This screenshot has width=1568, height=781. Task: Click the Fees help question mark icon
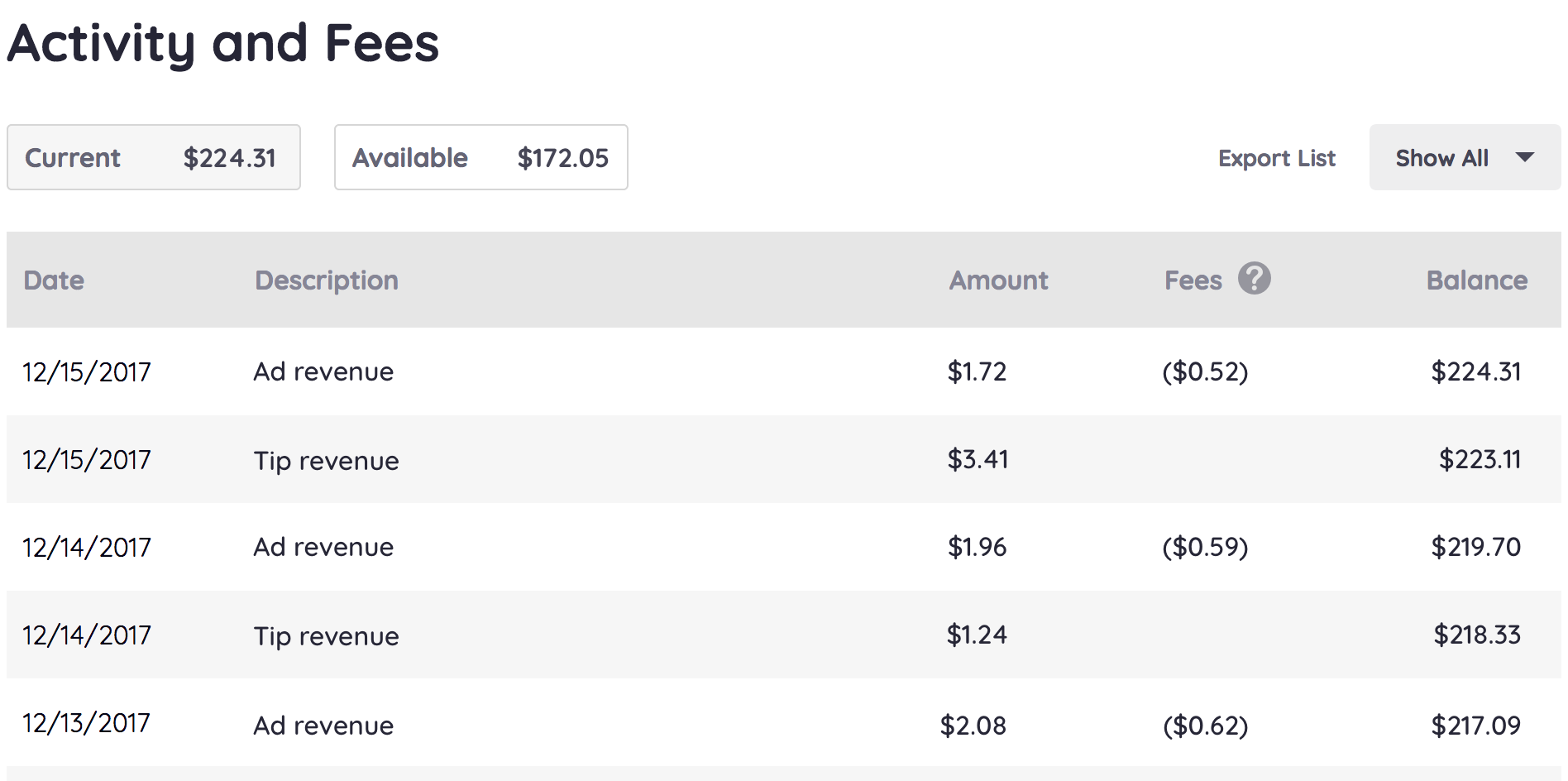coord(1254,279)
